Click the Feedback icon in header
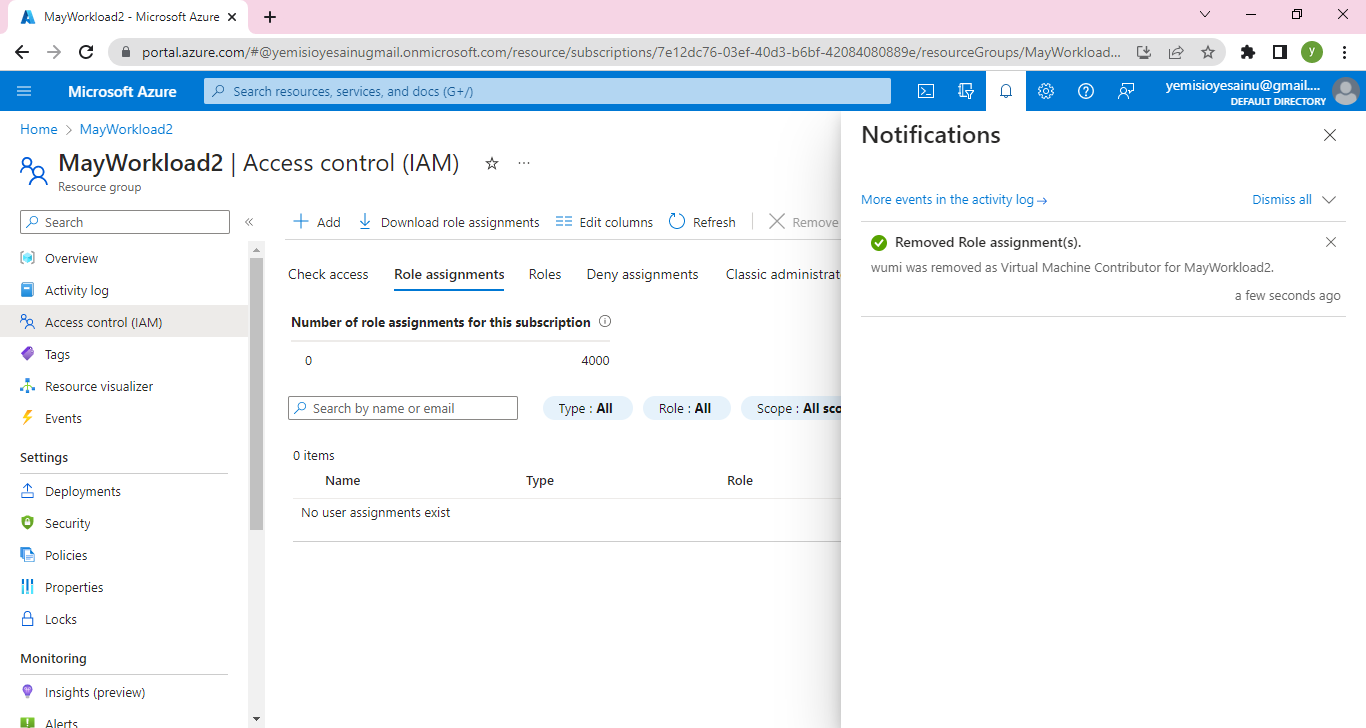The image size is (1366, 728). (x=1126, y=91)
